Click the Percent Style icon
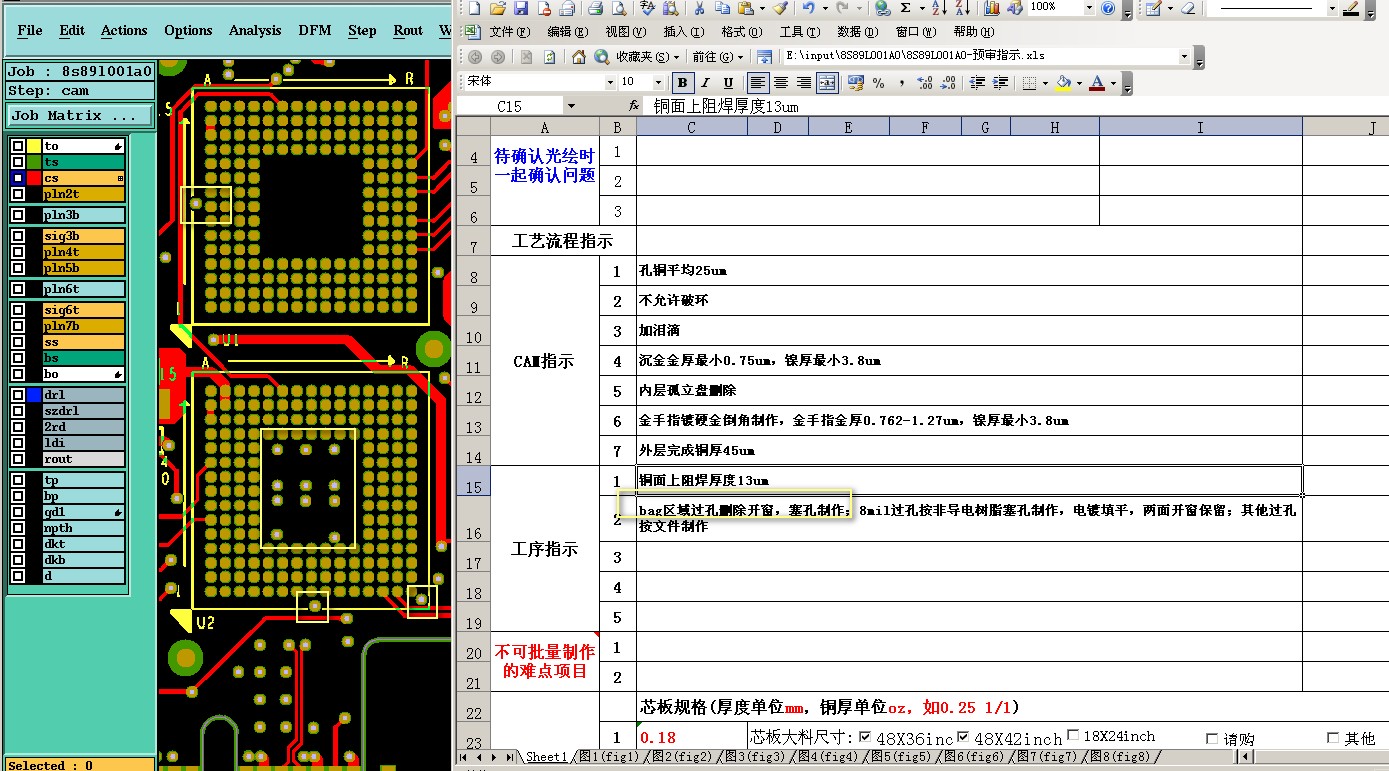1389x771 pixels. tap(879, 83)
